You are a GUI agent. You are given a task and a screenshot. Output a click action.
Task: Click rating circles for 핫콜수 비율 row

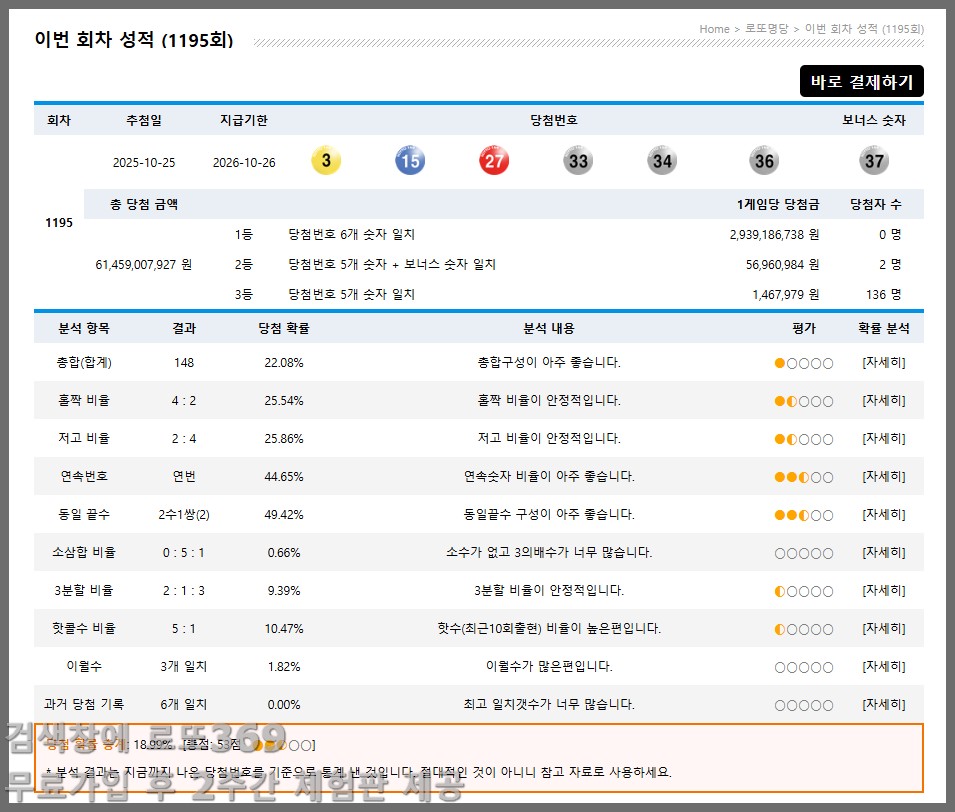(x=804, y=629)
